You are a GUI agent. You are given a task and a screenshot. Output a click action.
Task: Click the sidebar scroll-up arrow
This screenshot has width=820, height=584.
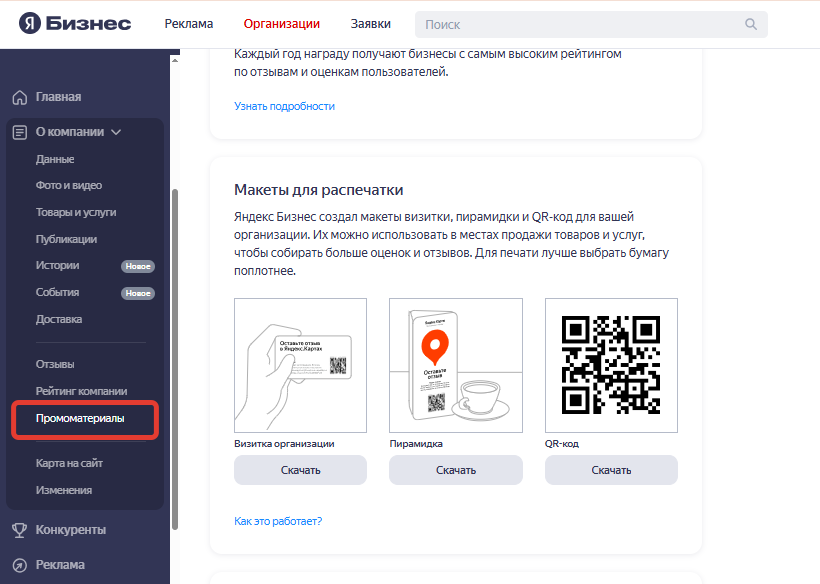175,61
